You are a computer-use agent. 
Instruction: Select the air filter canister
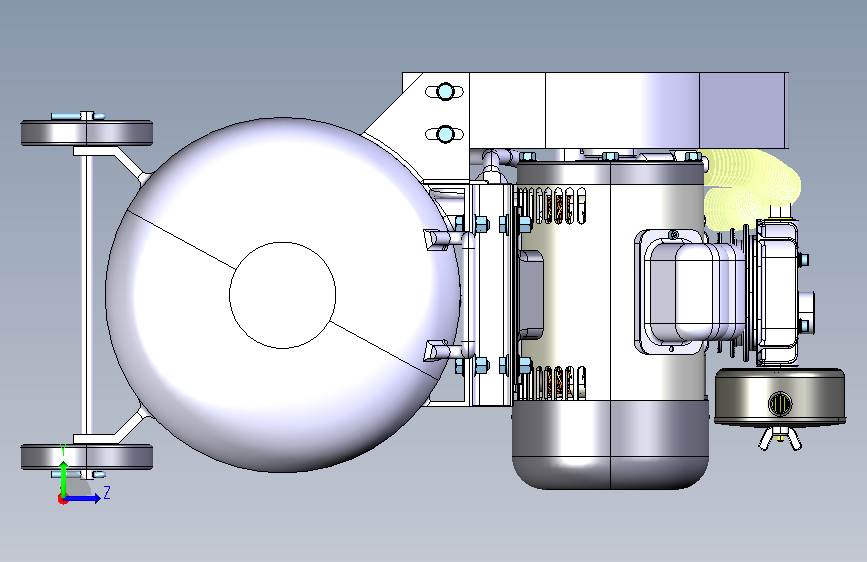click(780, 398)
